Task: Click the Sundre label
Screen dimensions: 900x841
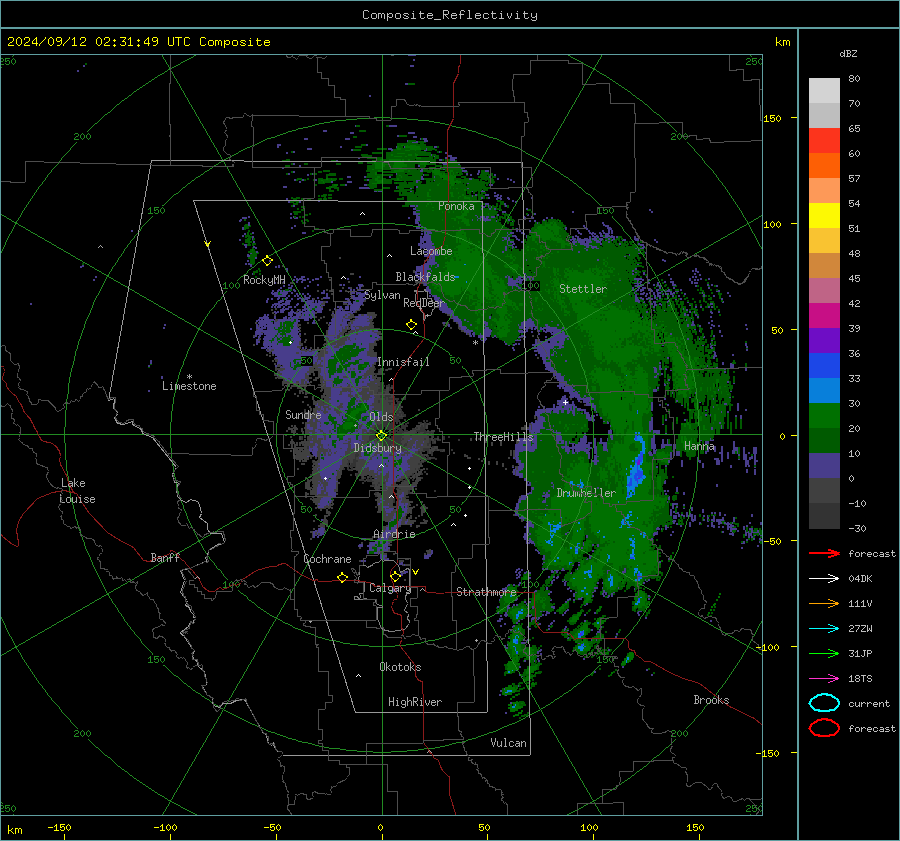Action: coord(303,414)
